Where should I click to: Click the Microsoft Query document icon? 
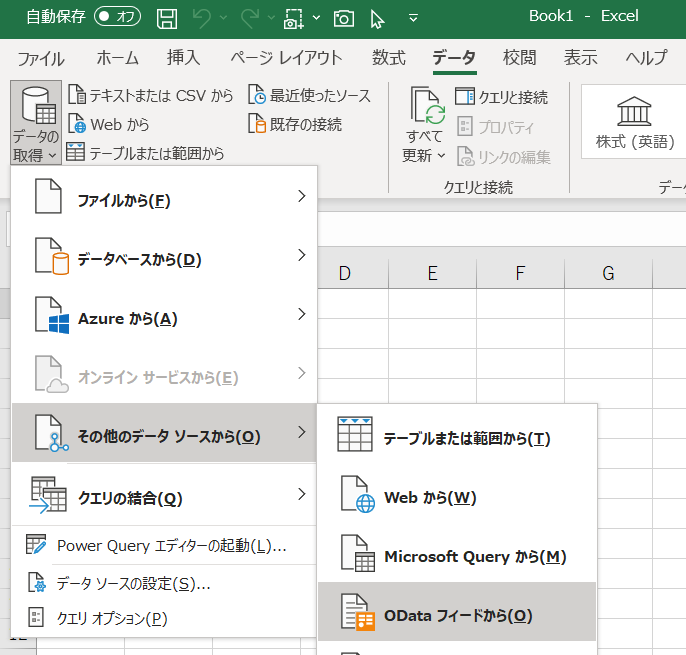click(358, 553)
